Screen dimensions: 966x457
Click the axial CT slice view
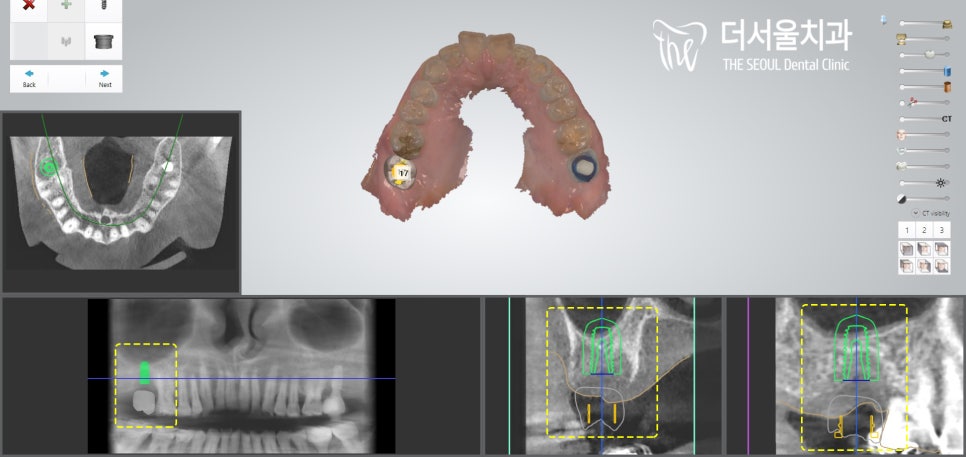click(121, 201)
